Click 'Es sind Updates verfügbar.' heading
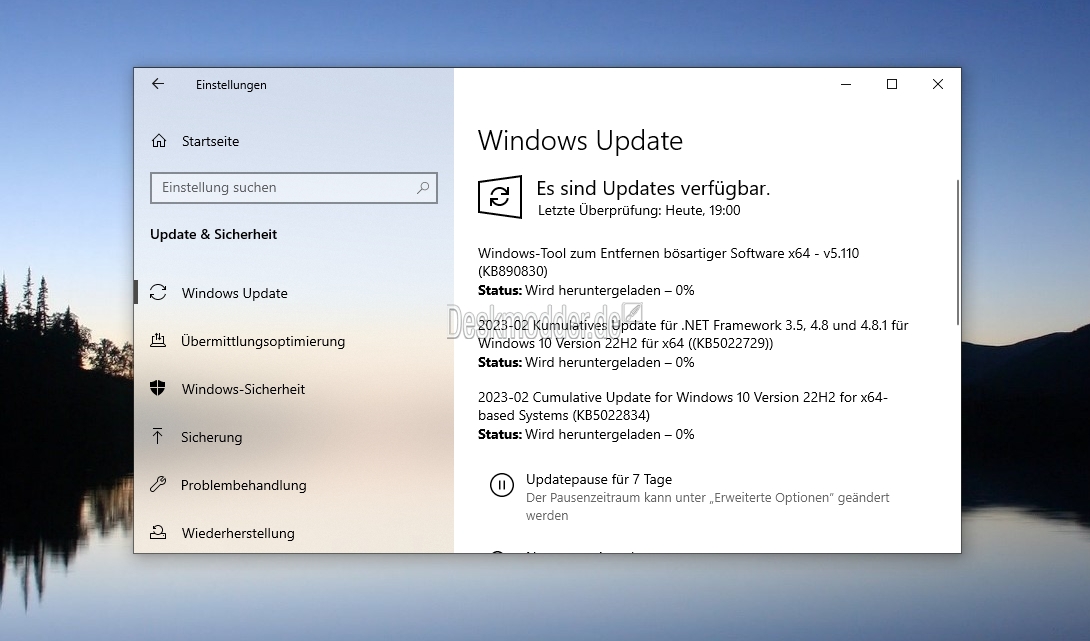This screenshot has height=641, width=1090. [653, 188]
